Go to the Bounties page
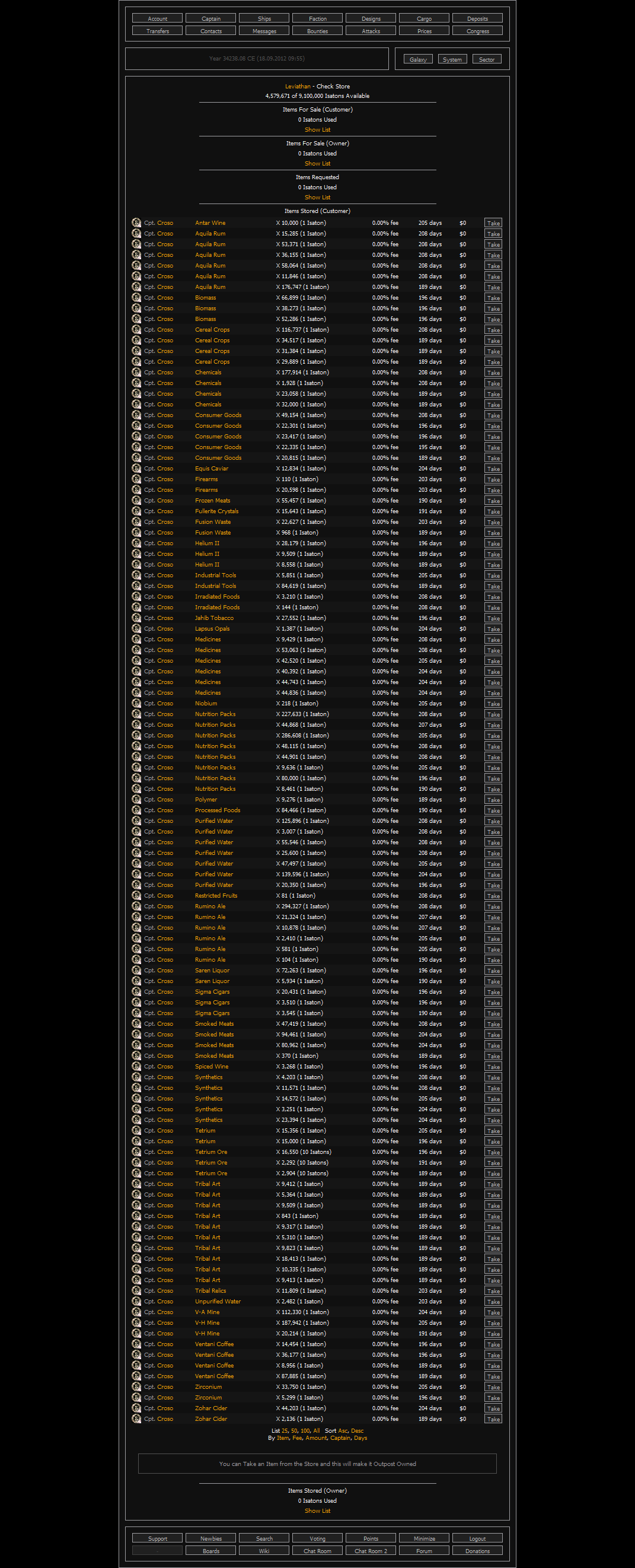The height and width of the screenshot is (1568, 635). 318,31
